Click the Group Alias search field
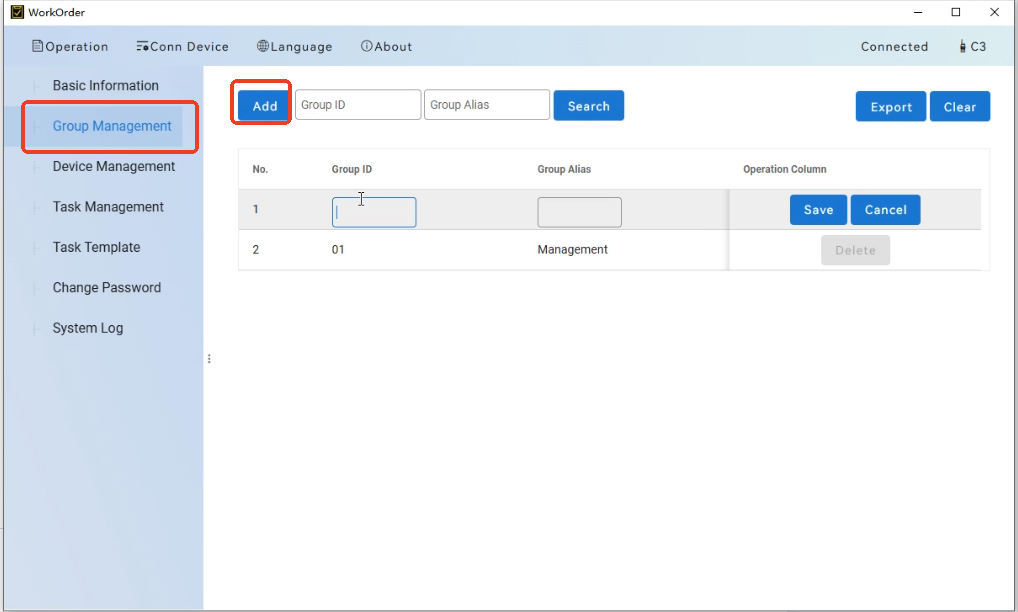 (486, 105)
